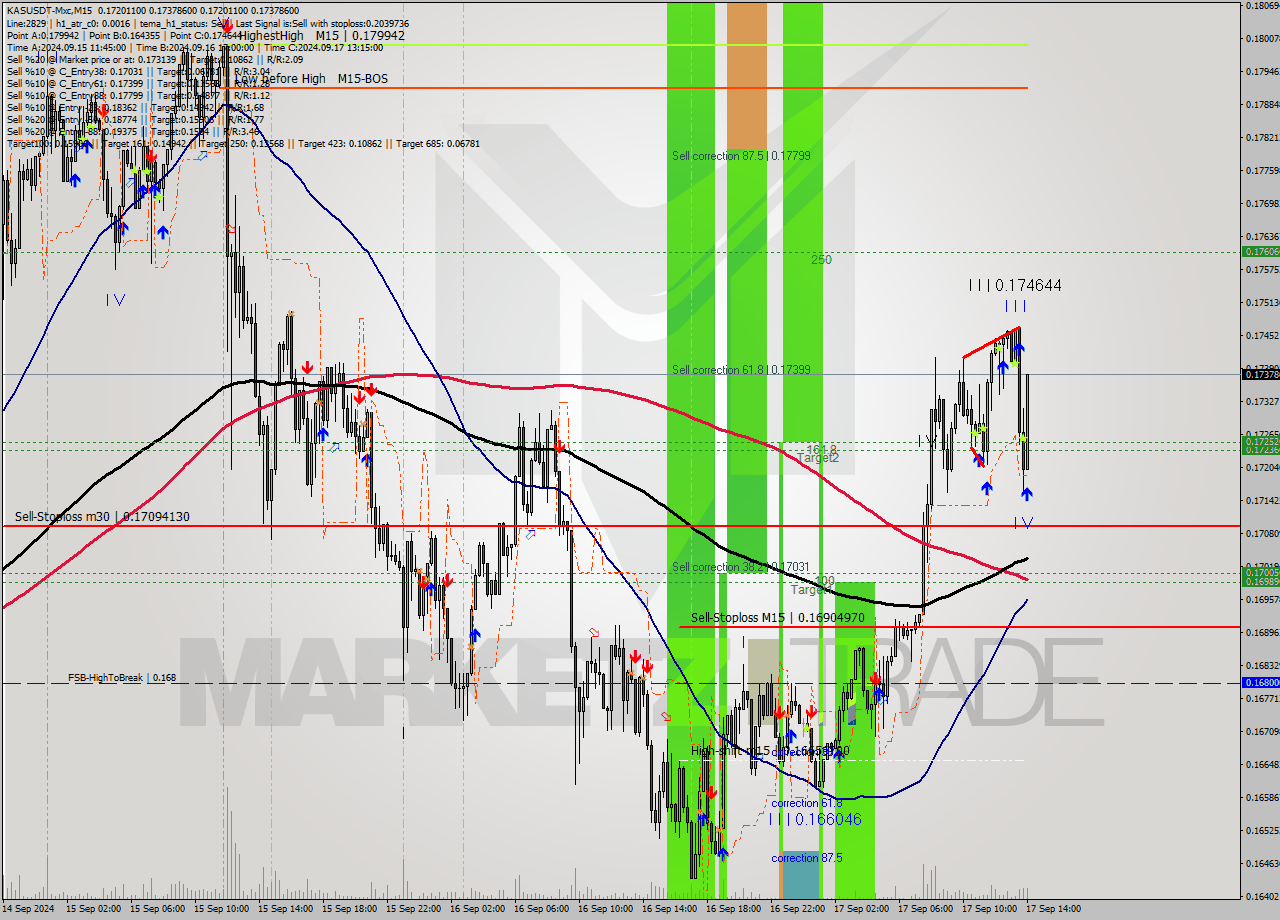
Task: Select the HighestHigh M15 | 0.179942 label
Action: point(321,35)
